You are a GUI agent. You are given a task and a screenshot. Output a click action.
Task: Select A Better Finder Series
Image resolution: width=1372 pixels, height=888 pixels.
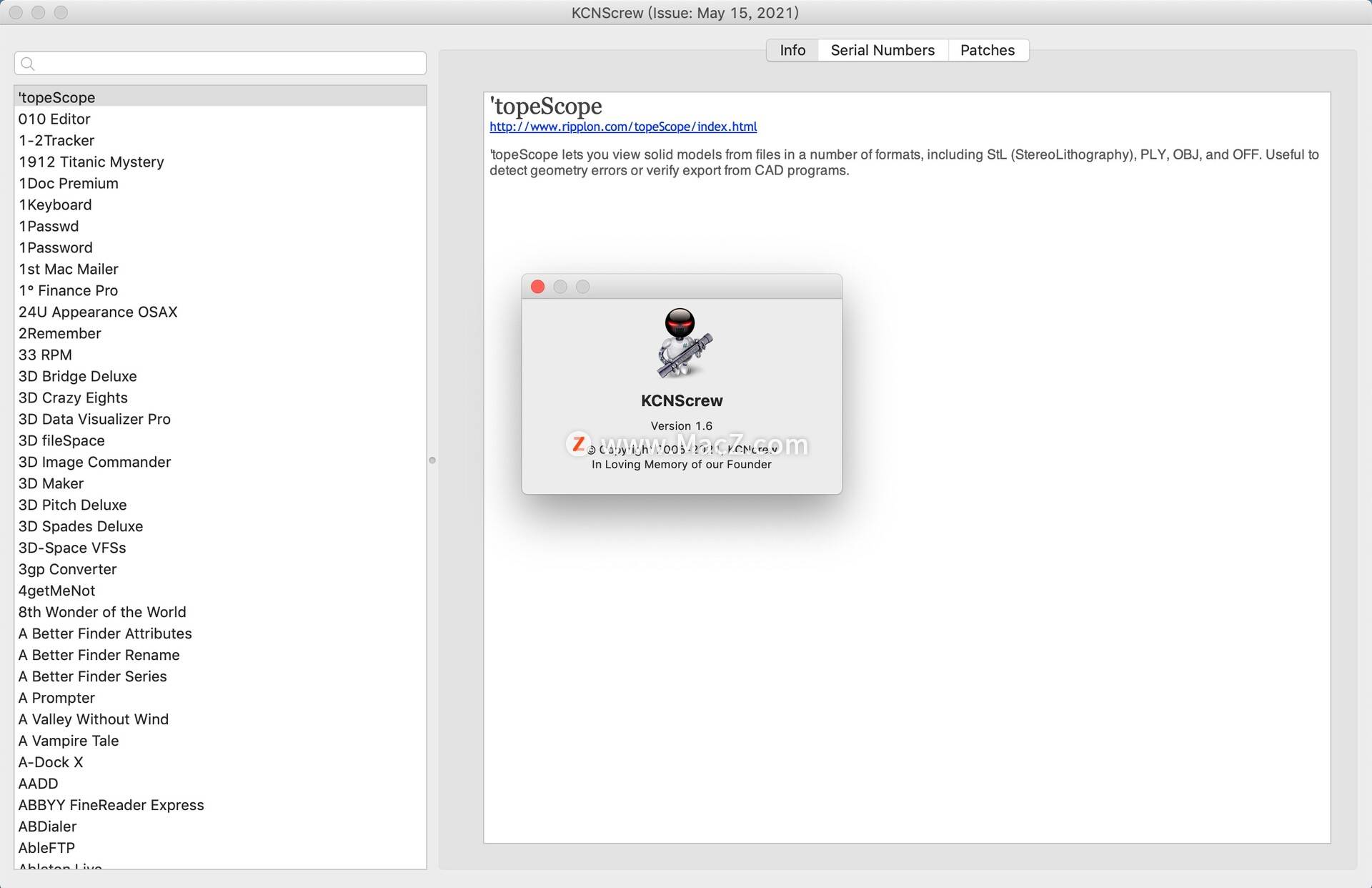tap(220, 676)
